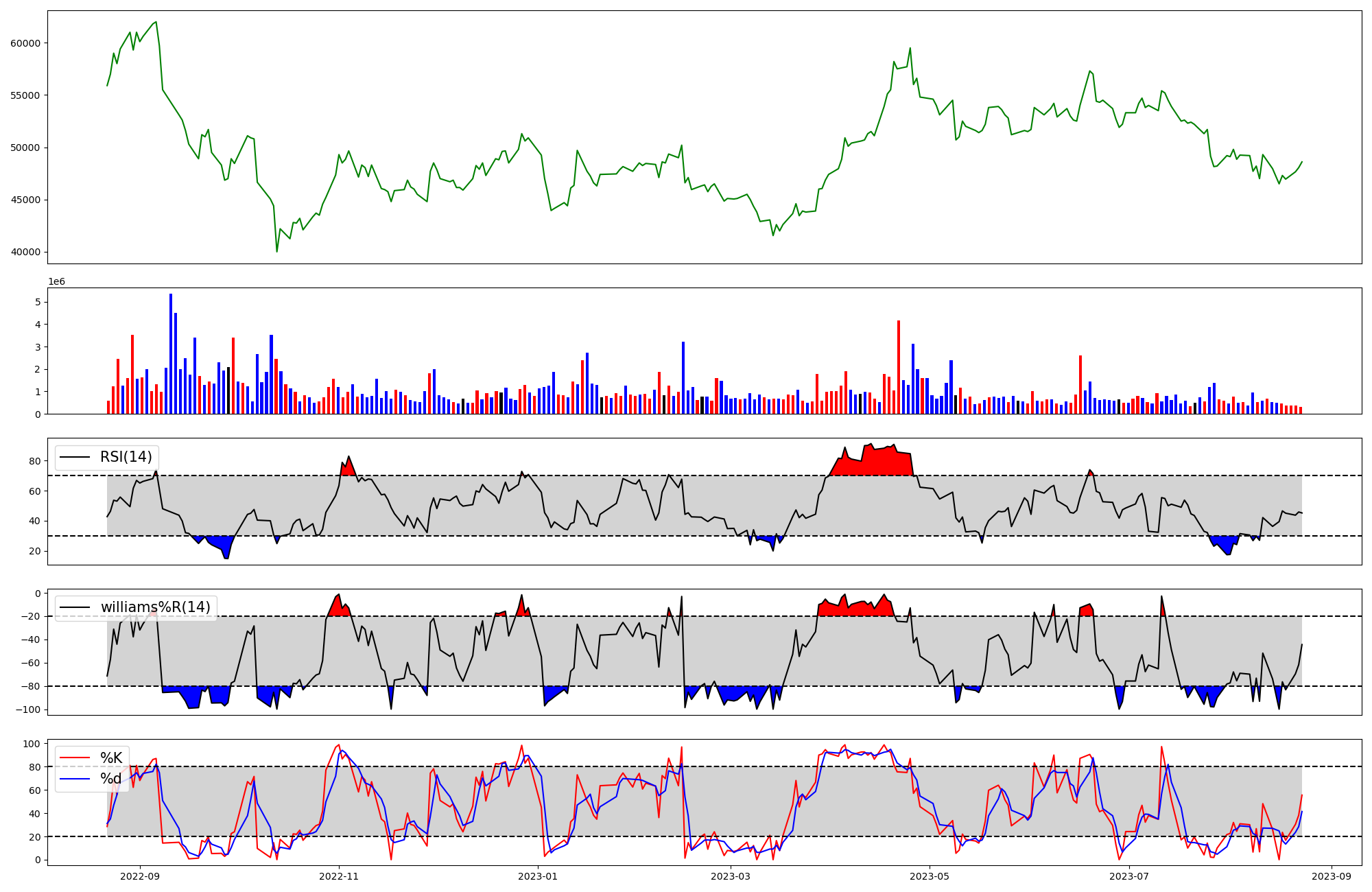Image resolution: width=1372 pixels, height=892 pixels.
Task: Click the williams%R(14) legend label
Action: [x=155, y=607]
